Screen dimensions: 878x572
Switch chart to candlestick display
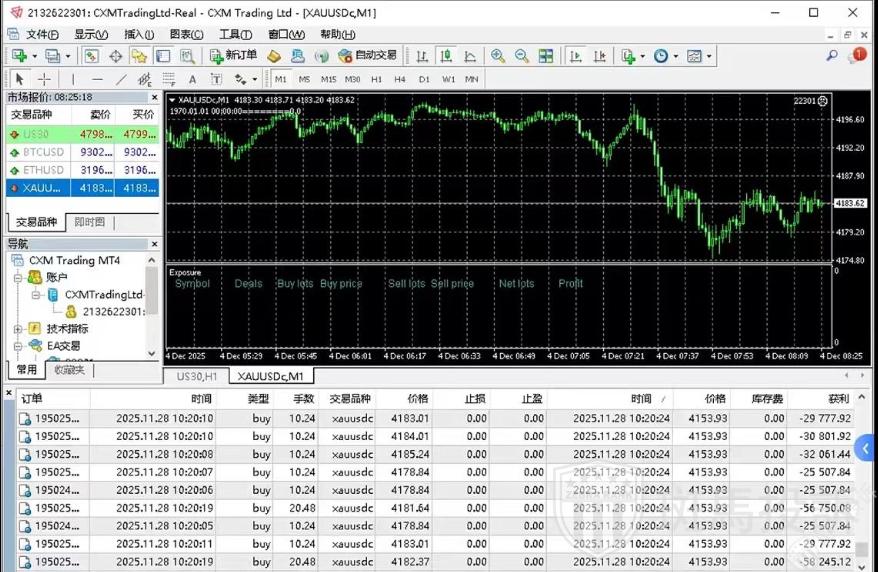444,56
